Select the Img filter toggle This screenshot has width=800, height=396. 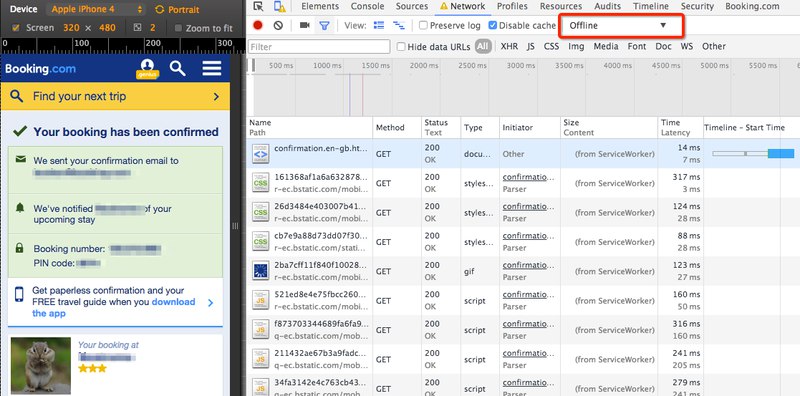coord(576,46)
